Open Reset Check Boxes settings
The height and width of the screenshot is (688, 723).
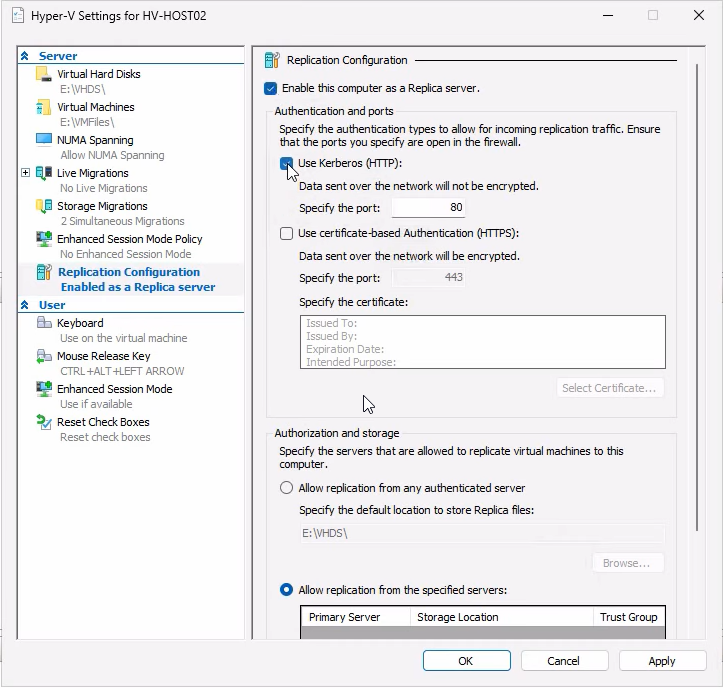click(103, 422)
